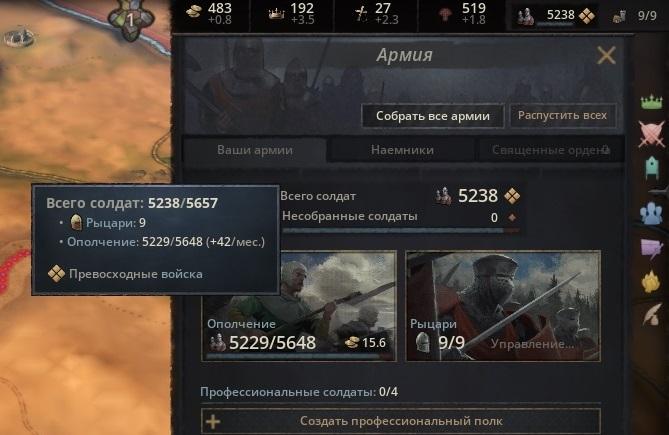Click the renown icon showing 519

coord(445,15)
